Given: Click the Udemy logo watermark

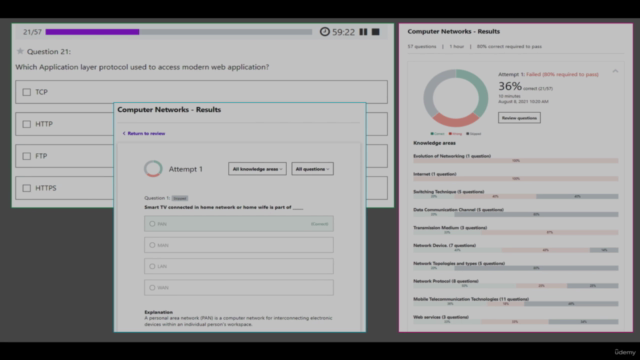Looking at the screenshot, I should click(625, 352).
